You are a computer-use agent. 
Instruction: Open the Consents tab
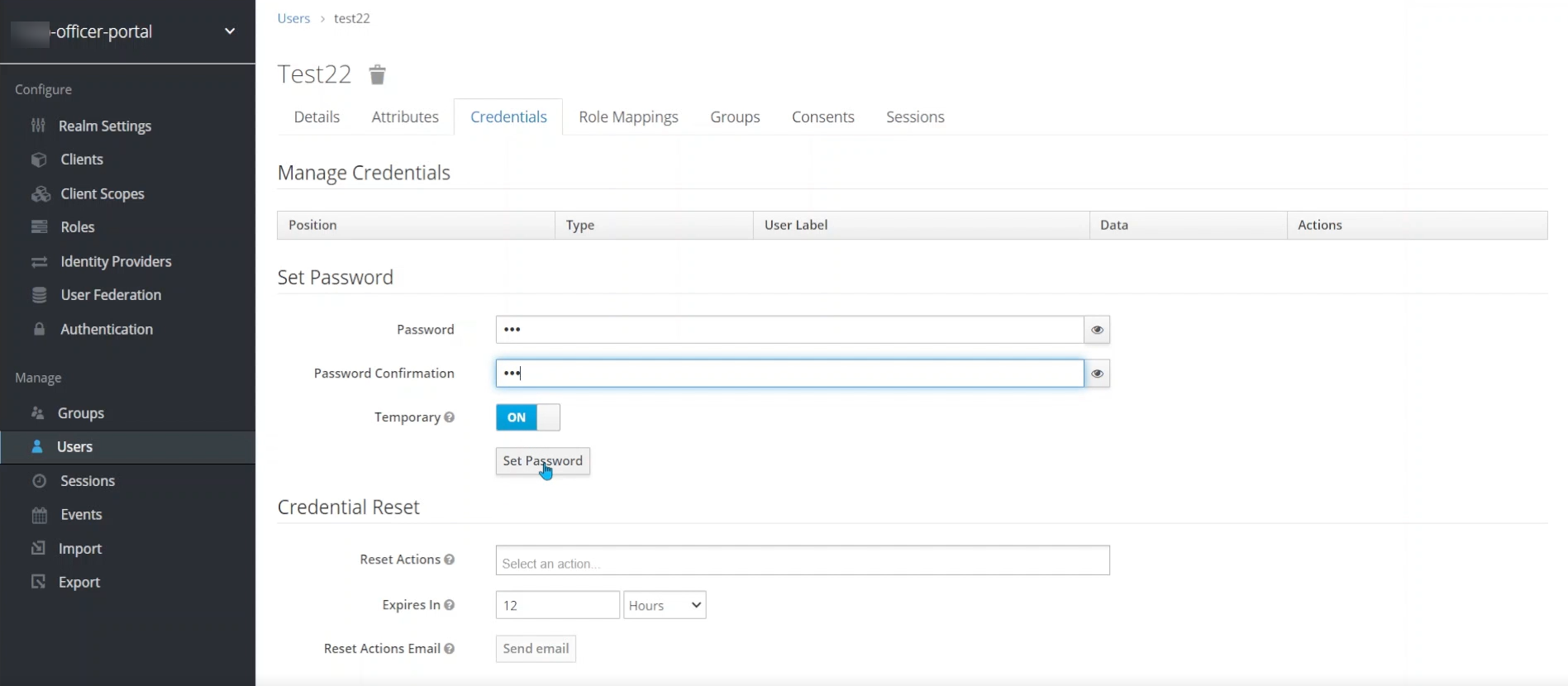[822, 117]
